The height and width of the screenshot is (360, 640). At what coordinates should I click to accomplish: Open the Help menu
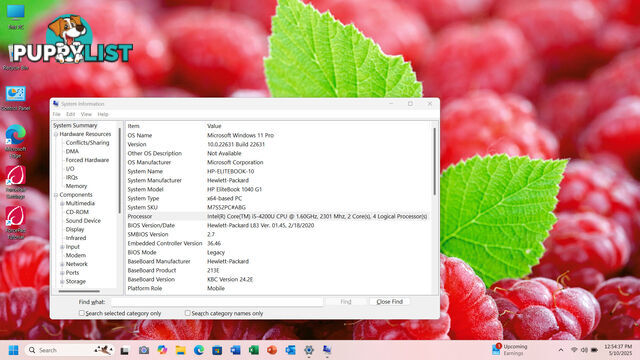point(103,114)
